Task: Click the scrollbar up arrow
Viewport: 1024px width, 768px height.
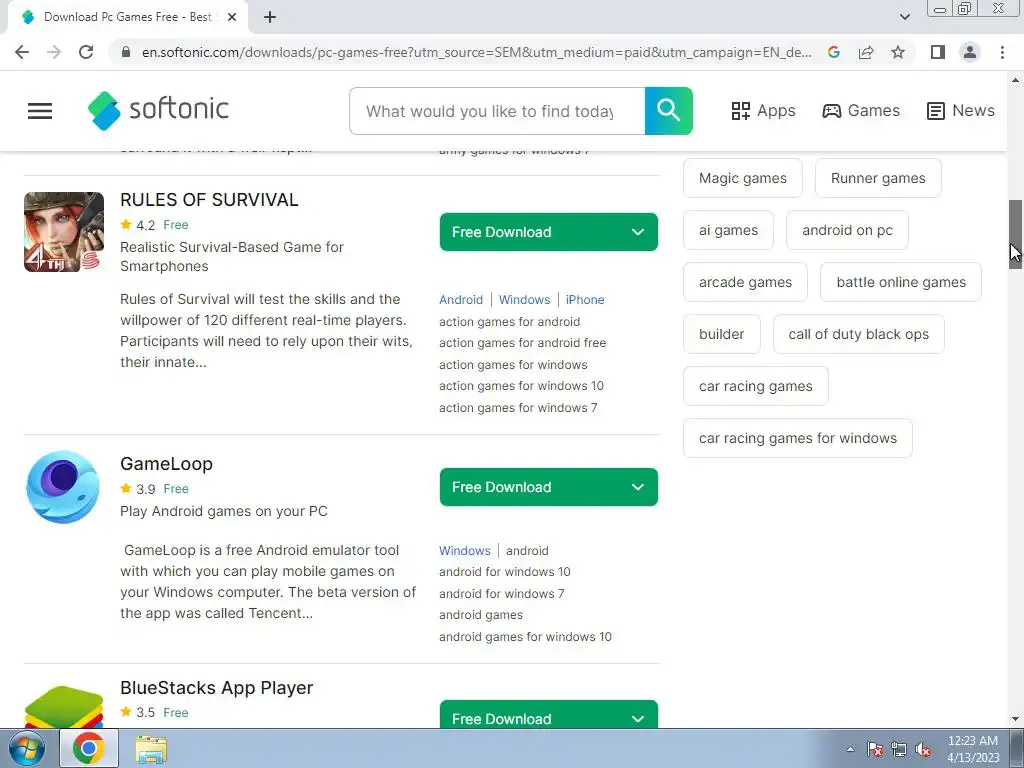Action: tap(1016, 80)
